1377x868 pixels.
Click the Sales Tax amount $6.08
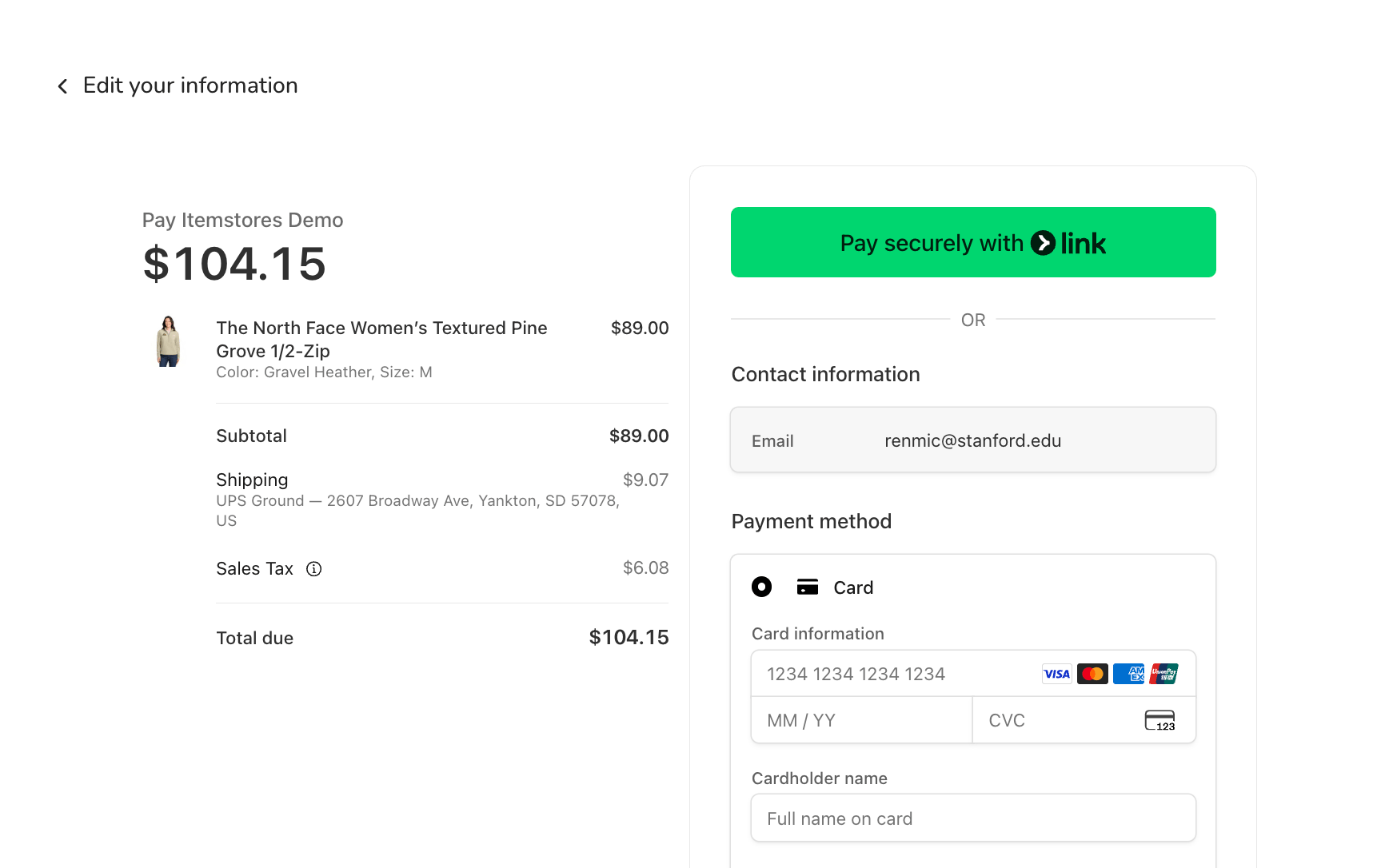pos(645,568)
